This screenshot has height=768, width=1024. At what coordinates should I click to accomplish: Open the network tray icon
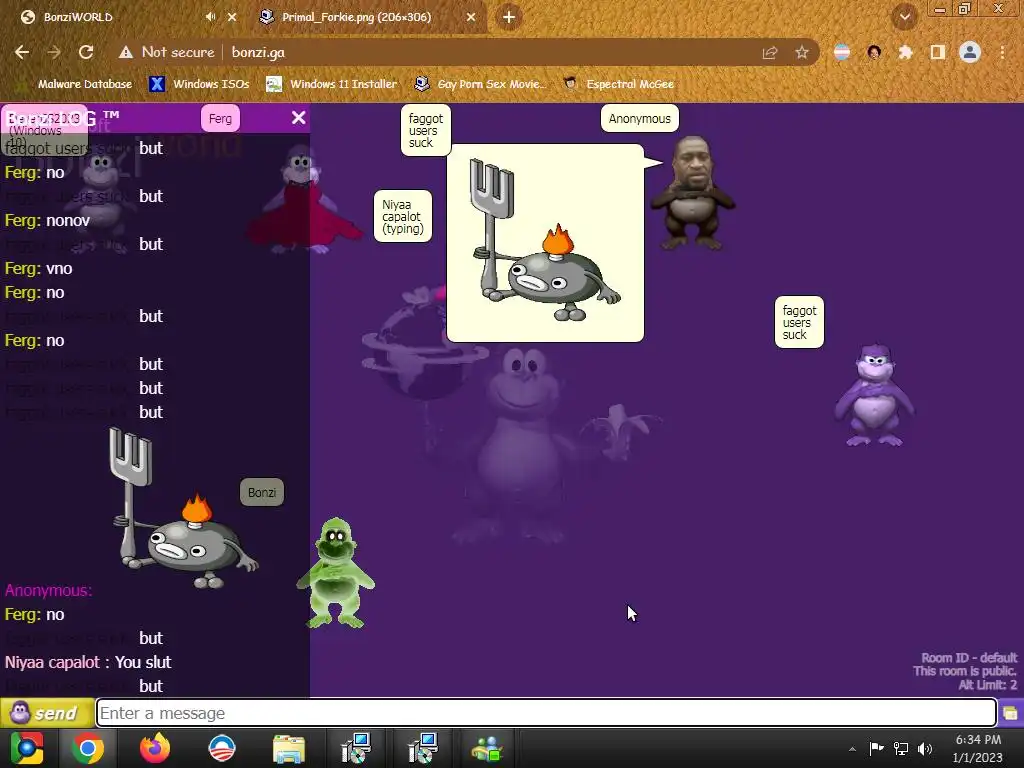point(901,748)
